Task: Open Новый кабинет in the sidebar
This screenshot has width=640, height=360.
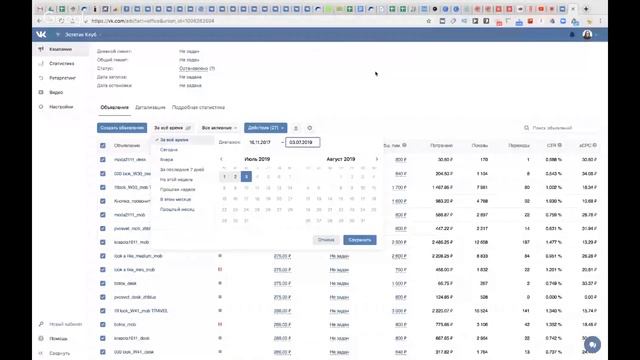Action: (x=65, y=324)
